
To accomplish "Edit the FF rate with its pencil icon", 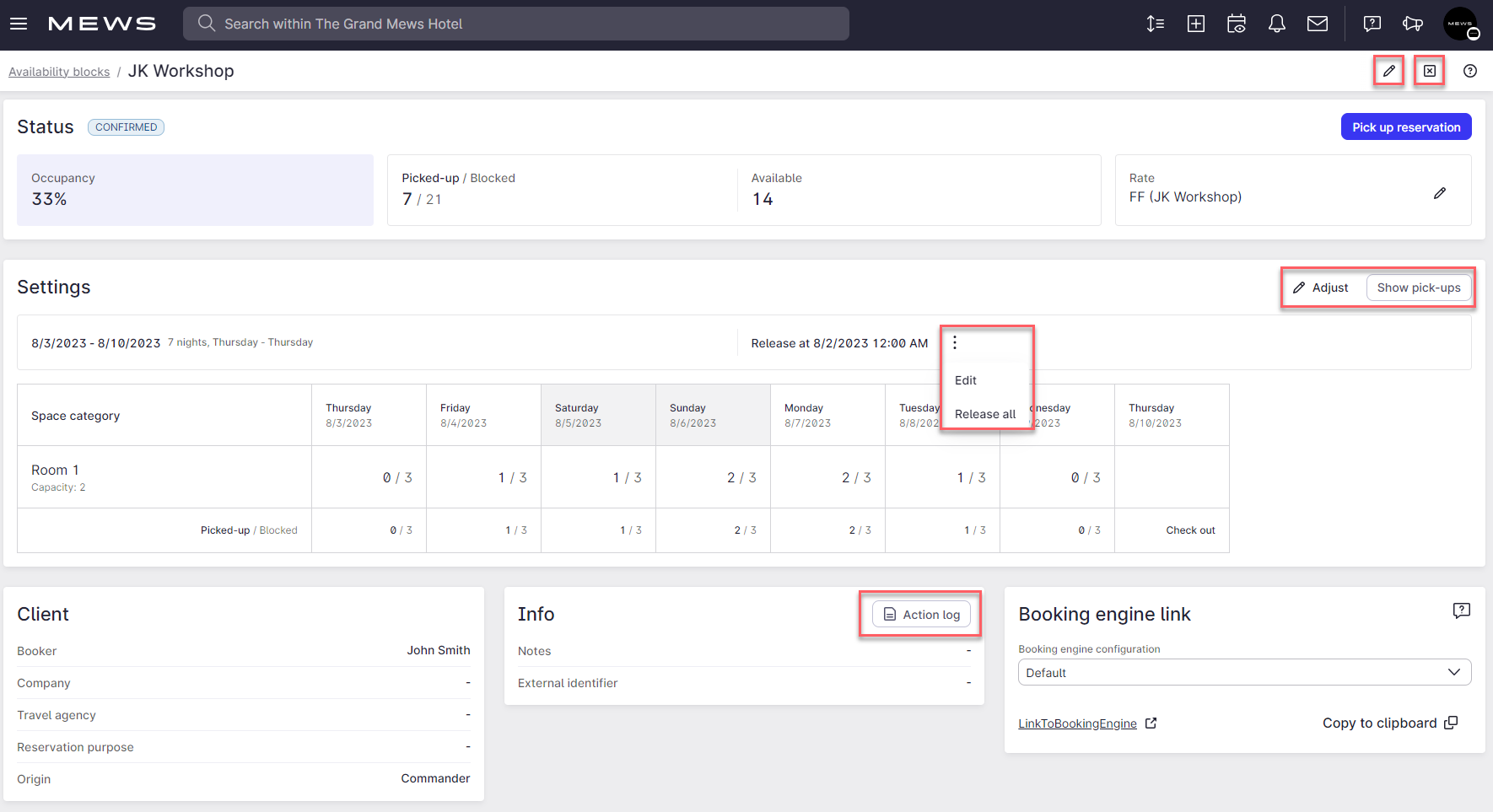I will tap(1440, 193).
